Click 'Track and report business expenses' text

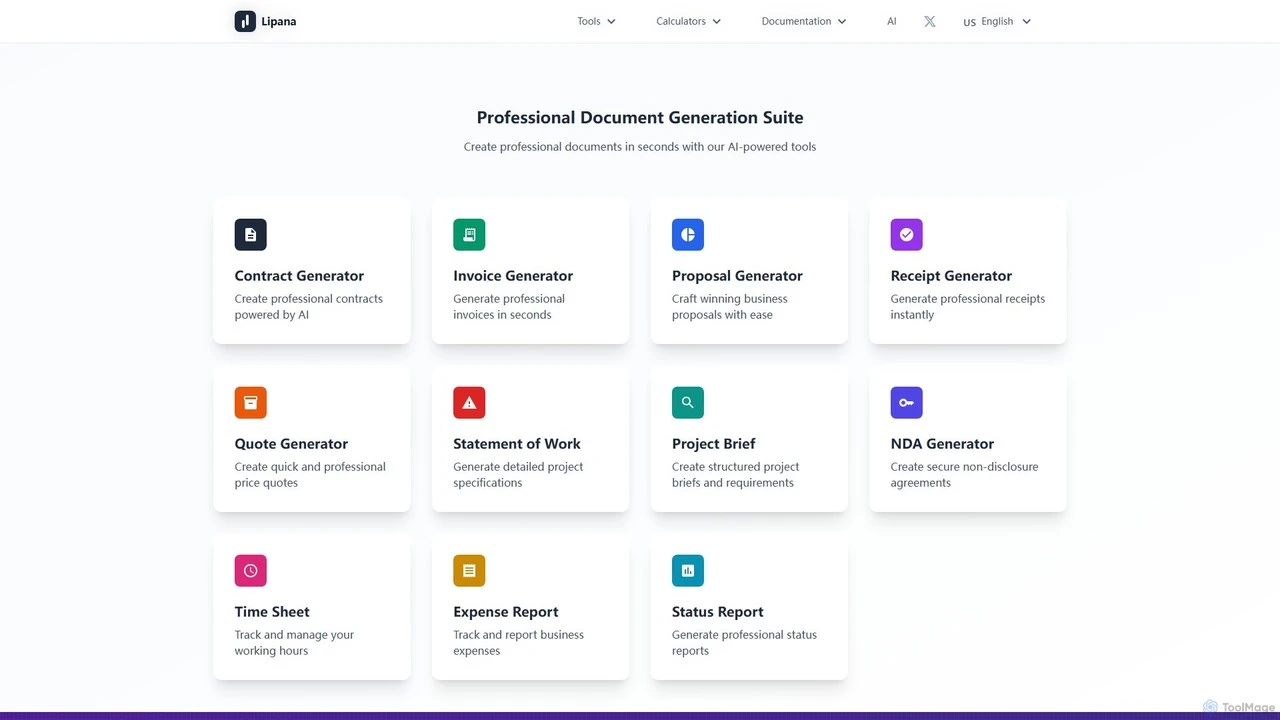point(518,643)
